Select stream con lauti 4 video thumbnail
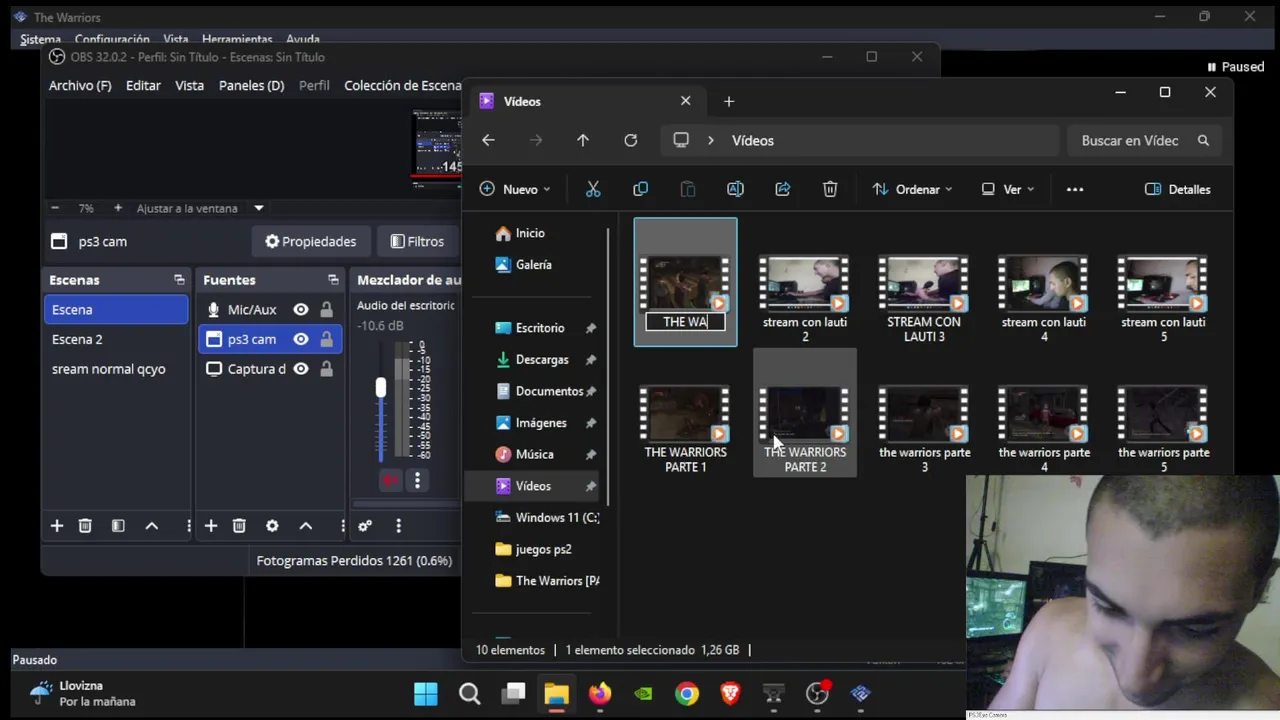 (x=1043, y=283)
